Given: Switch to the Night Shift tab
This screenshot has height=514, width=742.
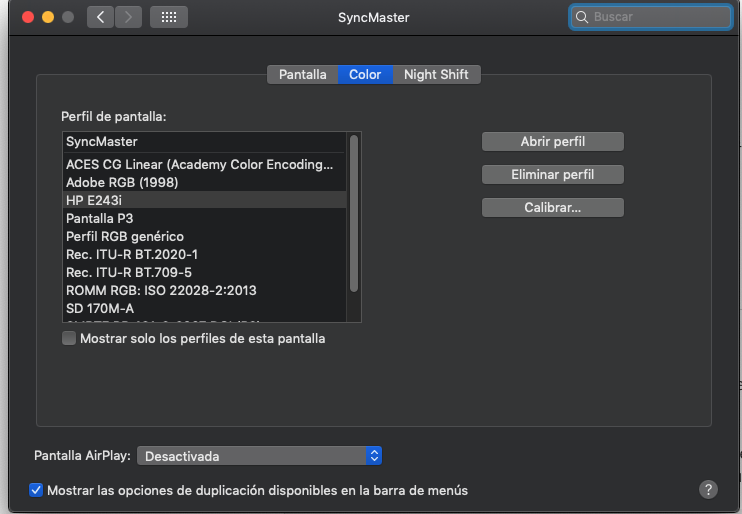Looking at the screenshot, I should pyautogui.click(x=436, y=75).
